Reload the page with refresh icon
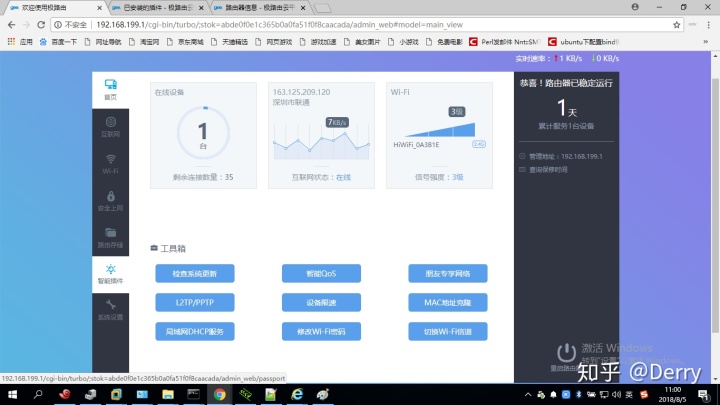This screenshot has height=405, width=720. click(x=41, y=25)
